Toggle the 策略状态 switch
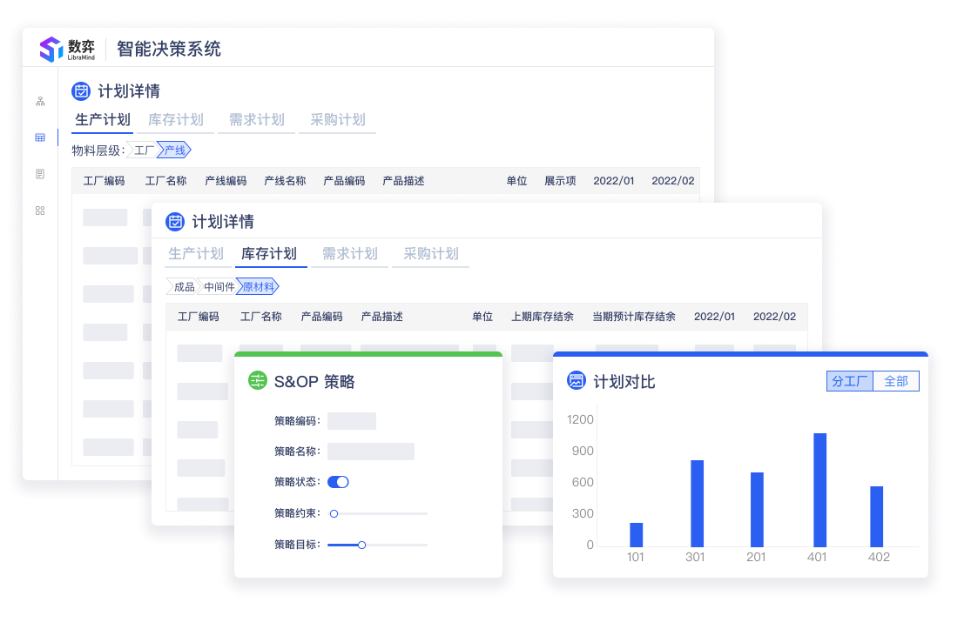The width and height of the screenshot is (954, 621). [x=338, y=482]
